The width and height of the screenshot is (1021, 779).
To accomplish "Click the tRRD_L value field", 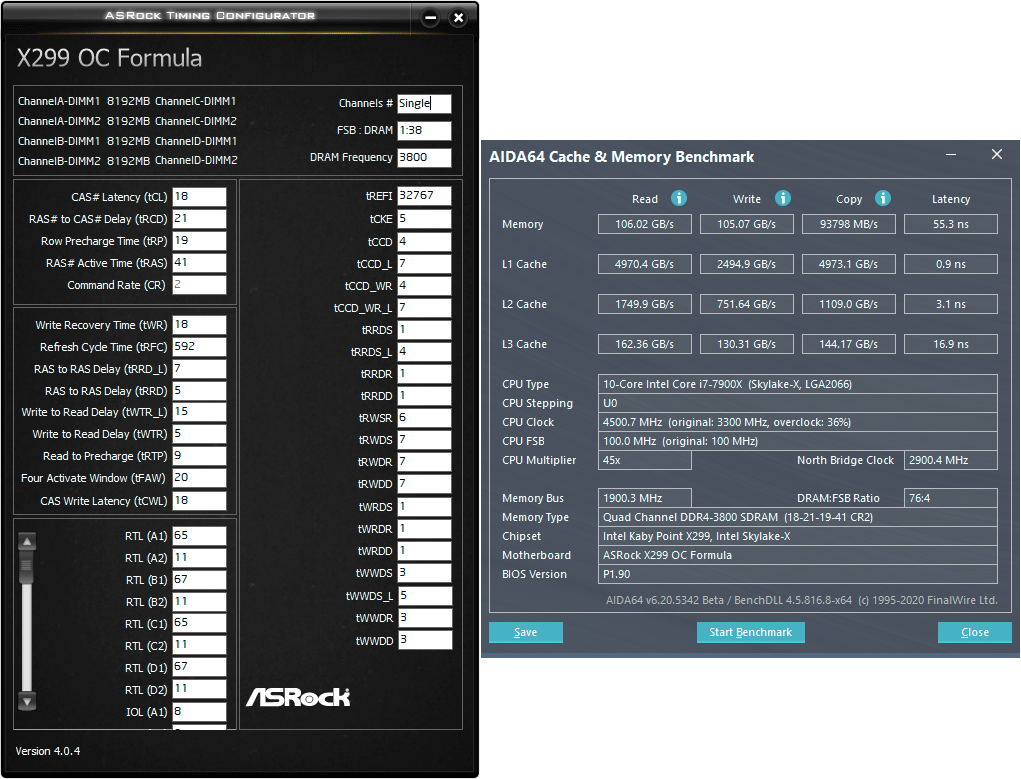I will [x=199, y=369].
